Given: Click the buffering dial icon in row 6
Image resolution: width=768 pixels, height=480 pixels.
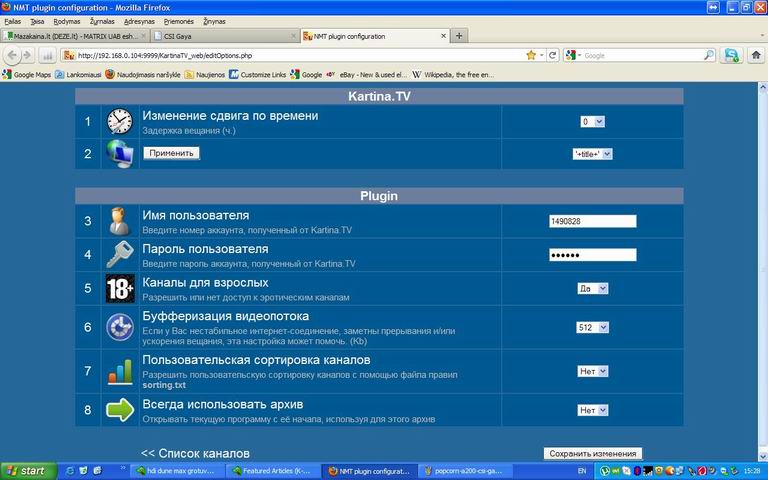Looking at the screenshot, I should click(x=120, y=327).
